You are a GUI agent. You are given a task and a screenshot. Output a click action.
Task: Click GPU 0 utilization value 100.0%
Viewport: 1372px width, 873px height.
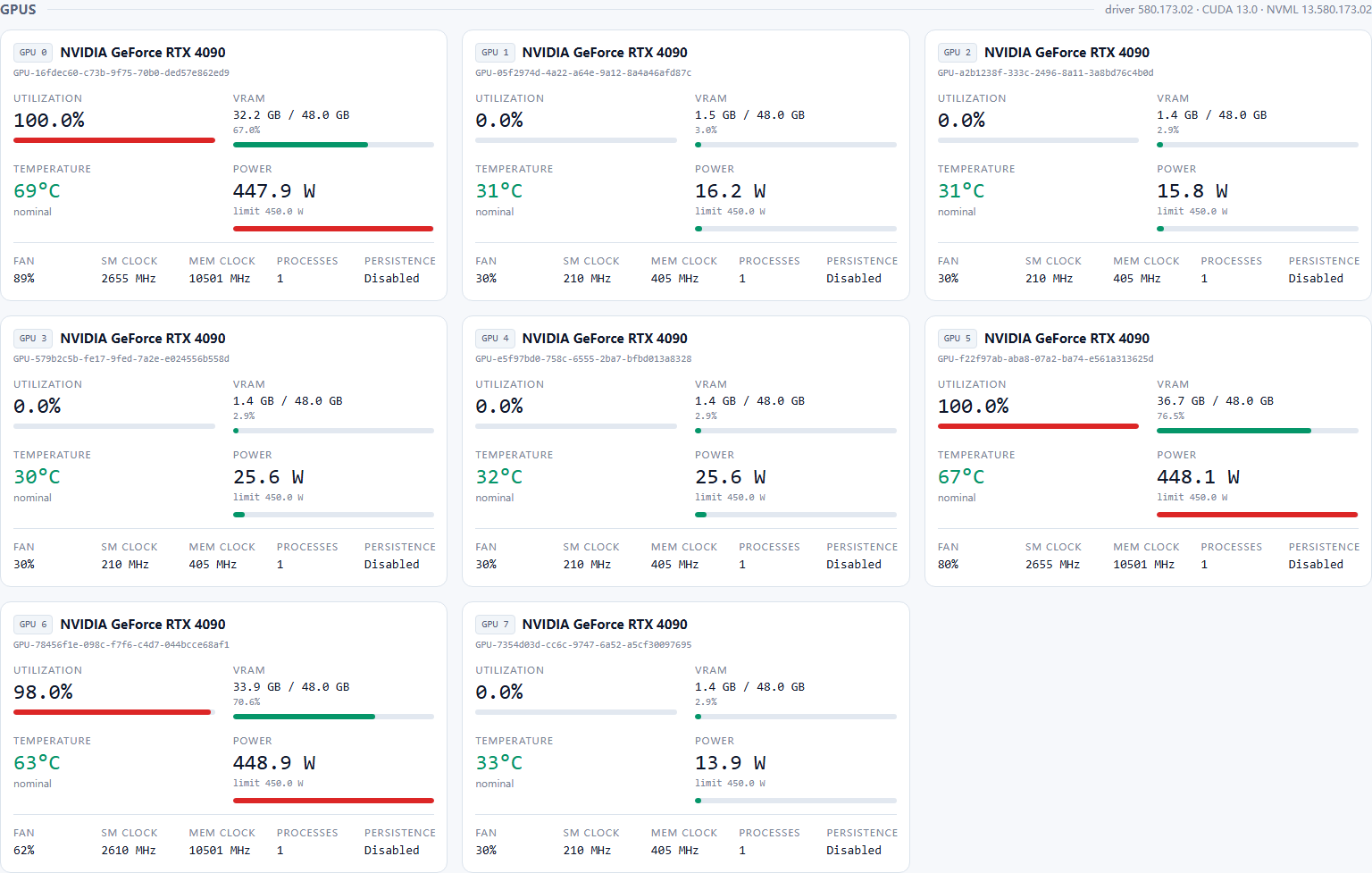49,121
